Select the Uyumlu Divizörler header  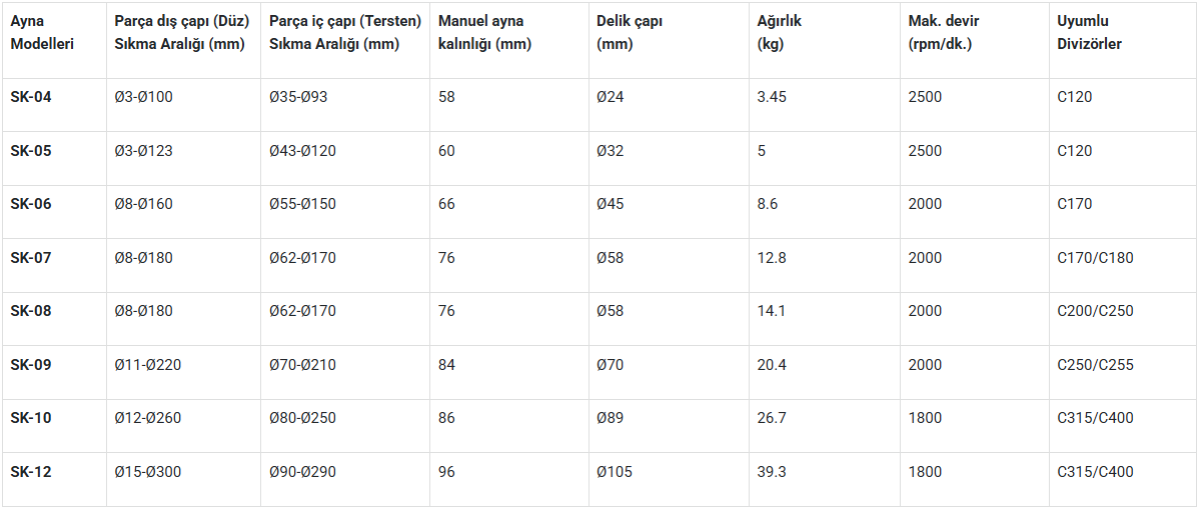(x=1089, y=33)
